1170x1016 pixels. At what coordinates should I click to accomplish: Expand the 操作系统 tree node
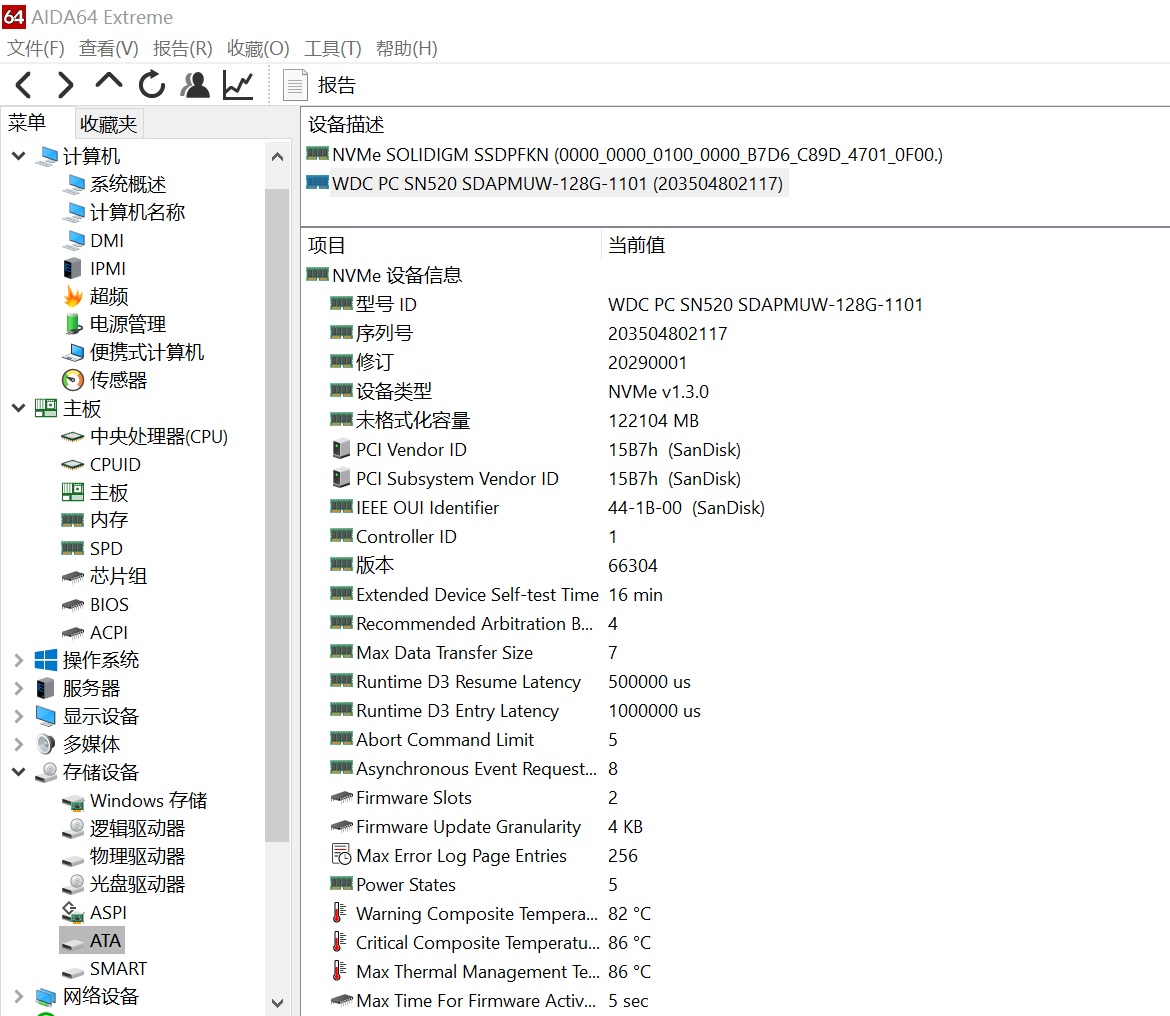click(x=19, y=660)
